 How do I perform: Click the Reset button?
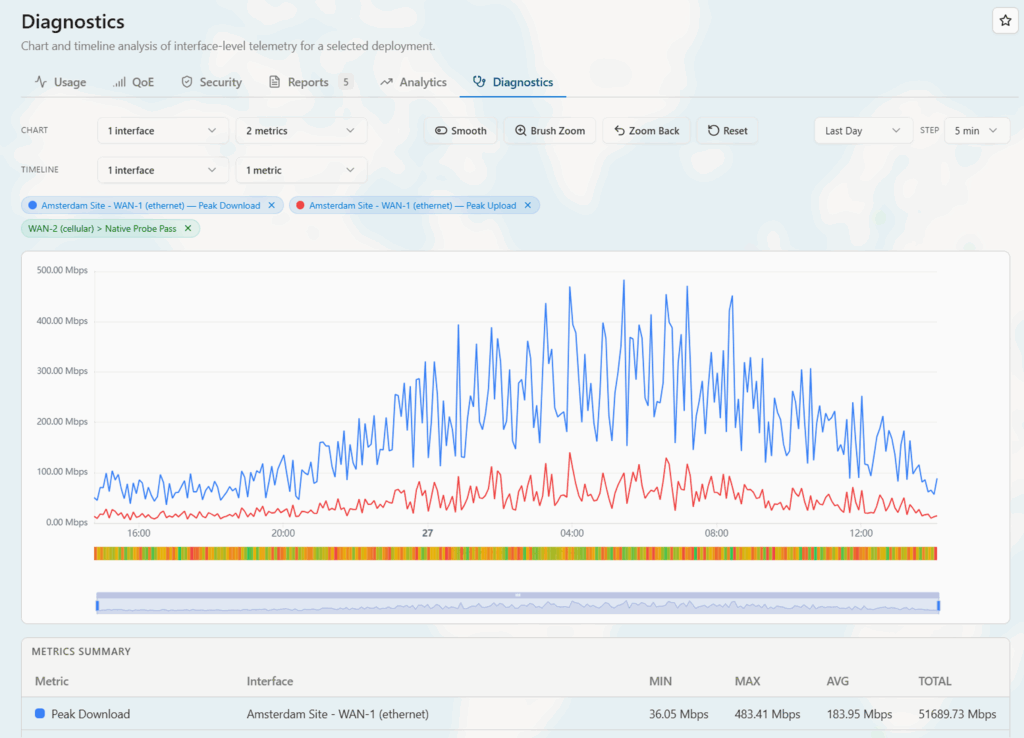pyautogui.click(x=727, y=131)
